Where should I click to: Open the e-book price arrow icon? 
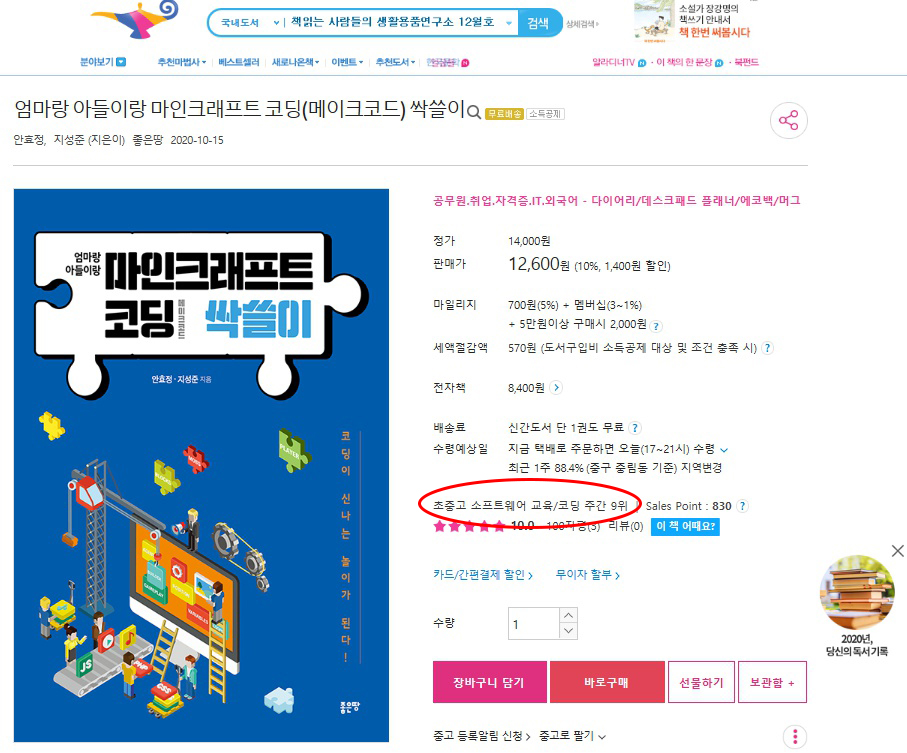pos(556,387)
